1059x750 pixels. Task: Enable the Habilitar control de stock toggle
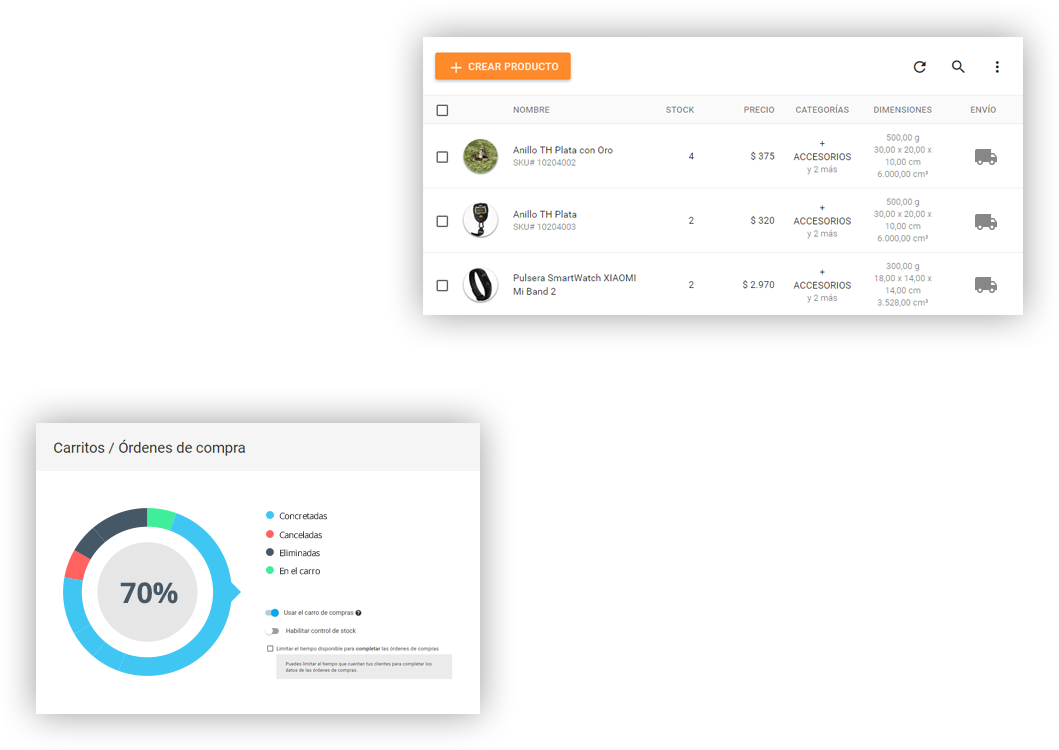(x=272, y=631)
